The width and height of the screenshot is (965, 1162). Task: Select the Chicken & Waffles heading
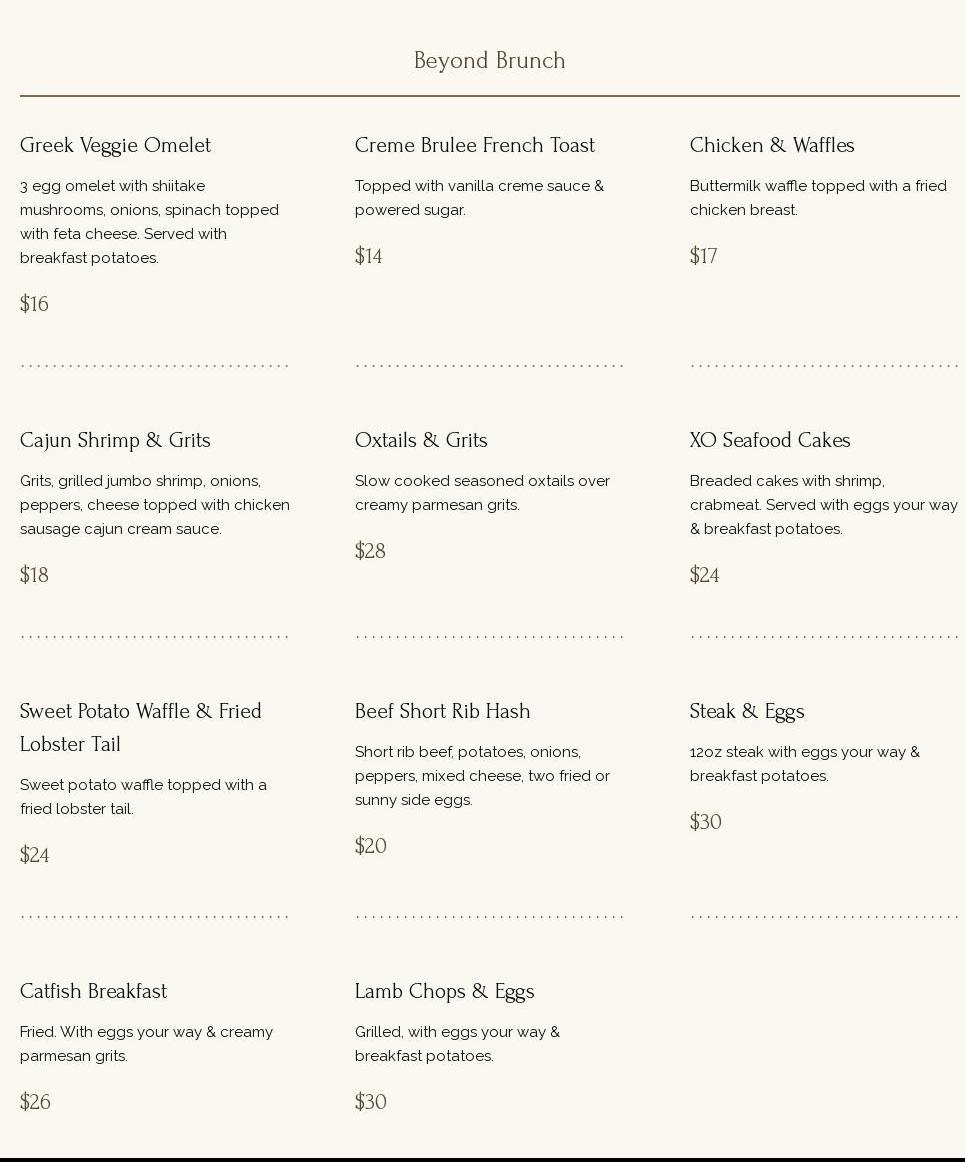pos(771,145)
